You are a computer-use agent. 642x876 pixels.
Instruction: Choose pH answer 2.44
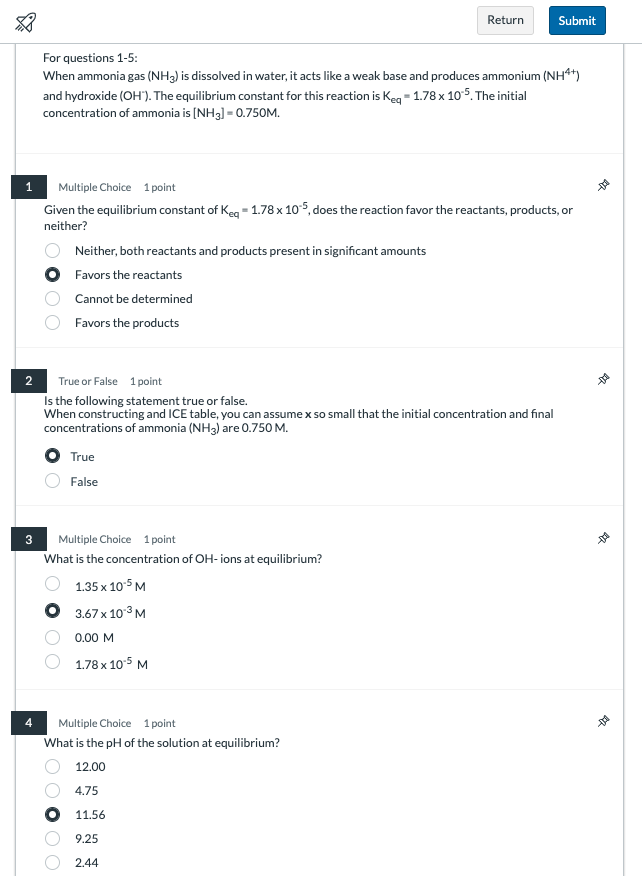pos(53,862)
